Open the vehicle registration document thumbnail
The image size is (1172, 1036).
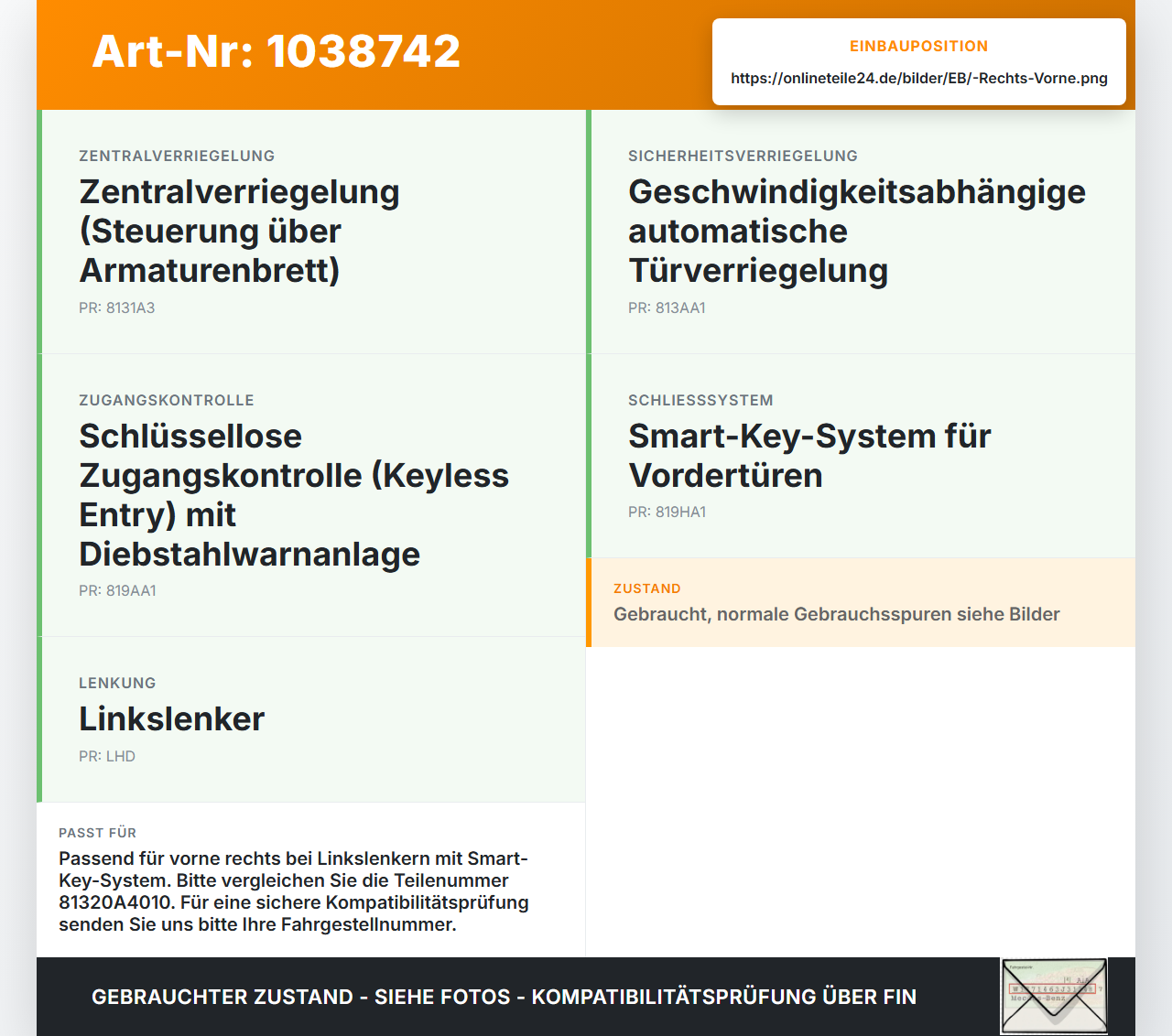[x=1054, y=996]
